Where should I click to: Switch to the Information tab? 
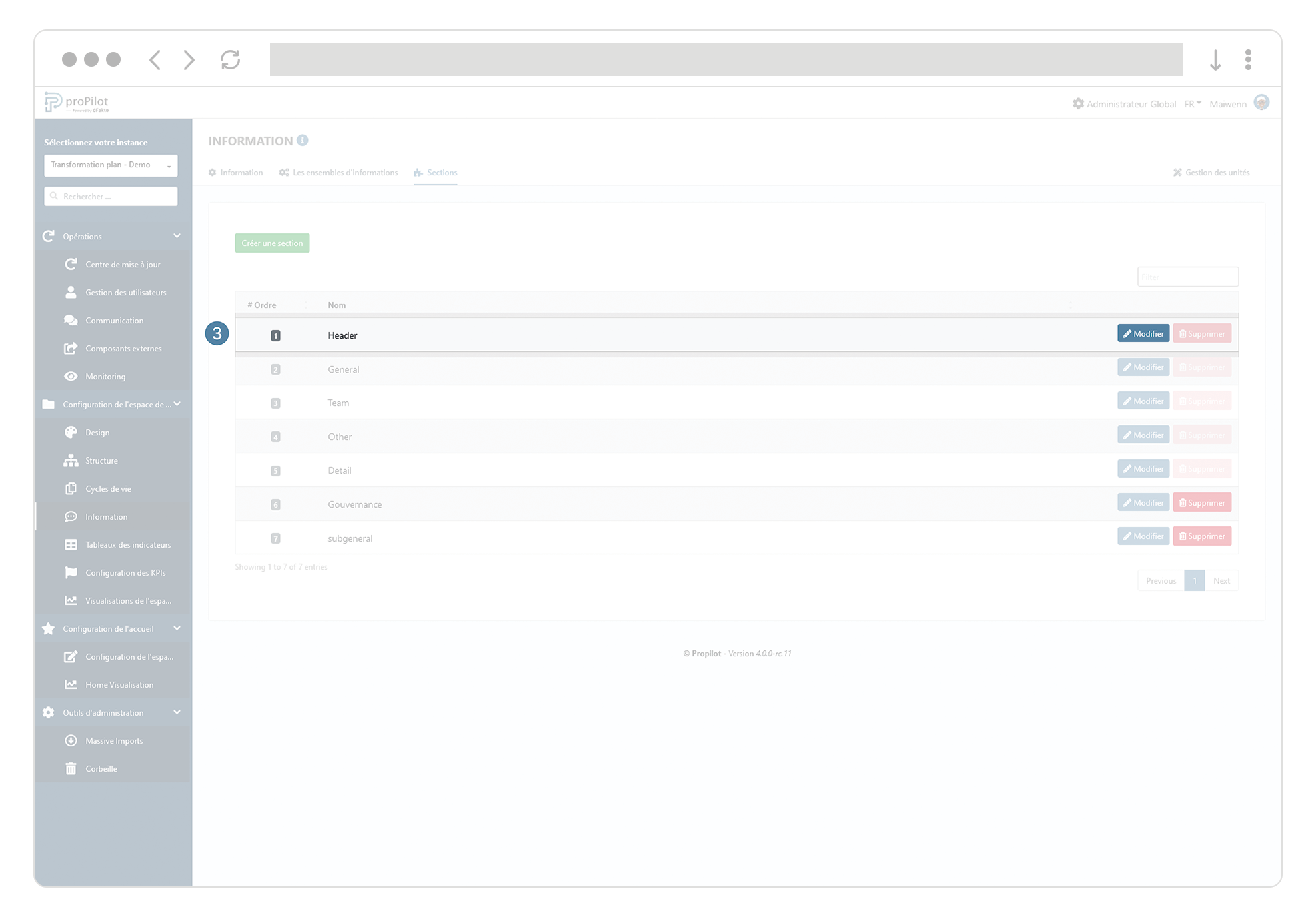[235, 173]
